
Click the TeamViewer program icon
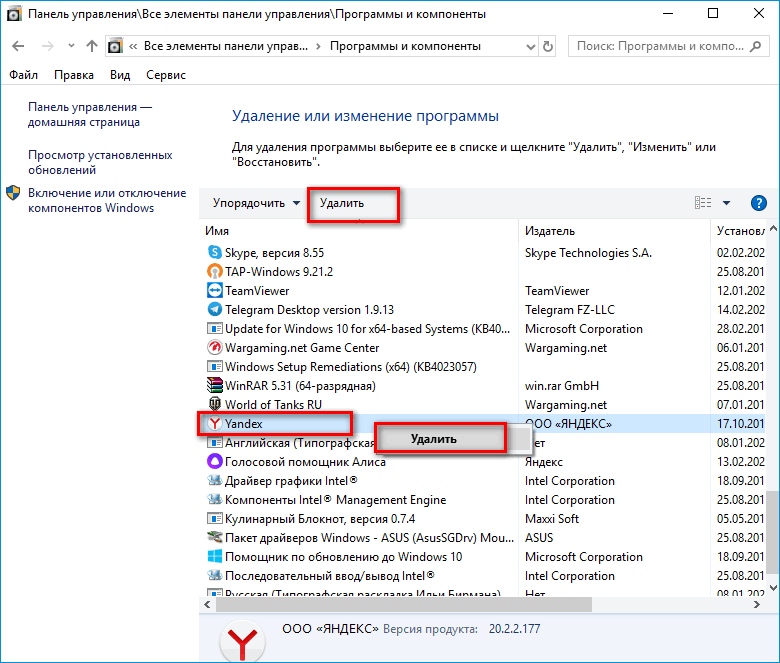214,291
